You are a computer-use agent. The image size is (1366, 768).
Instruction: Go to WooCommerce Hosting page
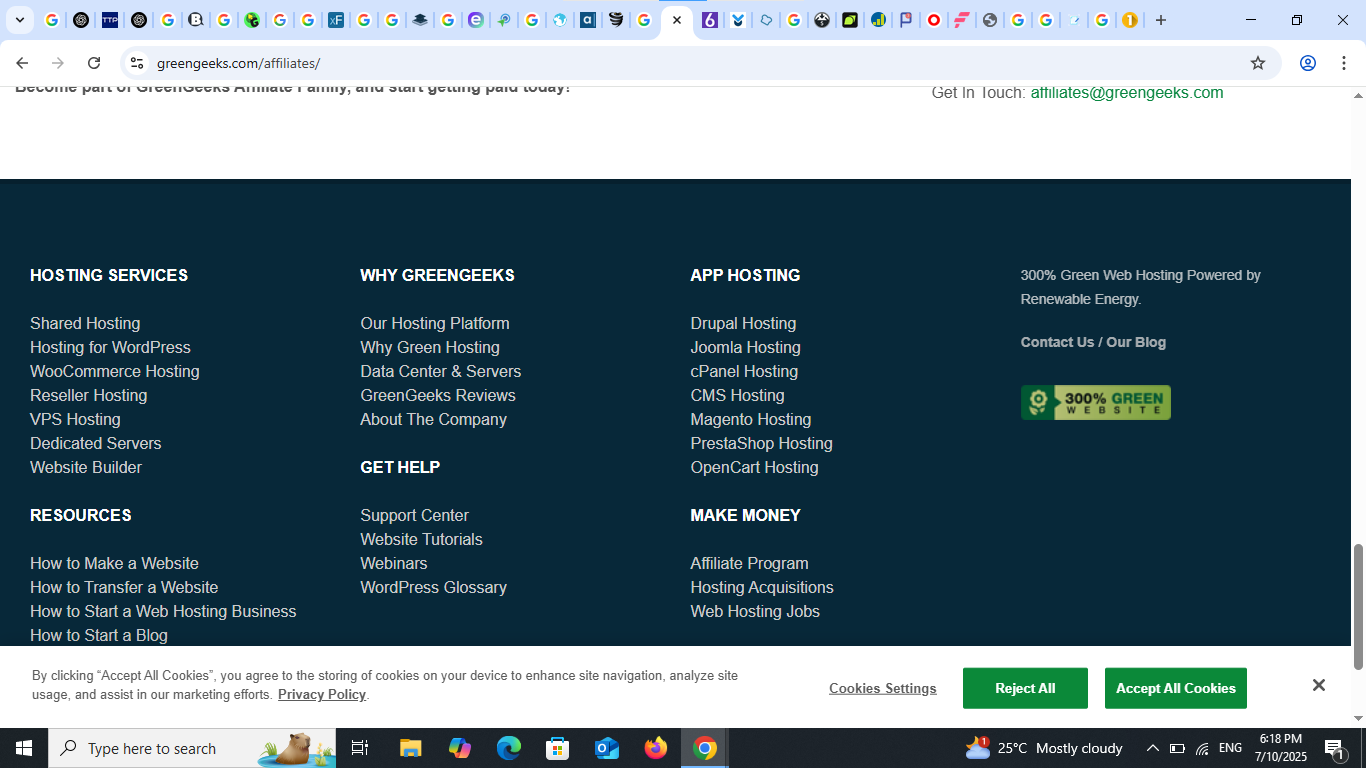click(115, 371)
